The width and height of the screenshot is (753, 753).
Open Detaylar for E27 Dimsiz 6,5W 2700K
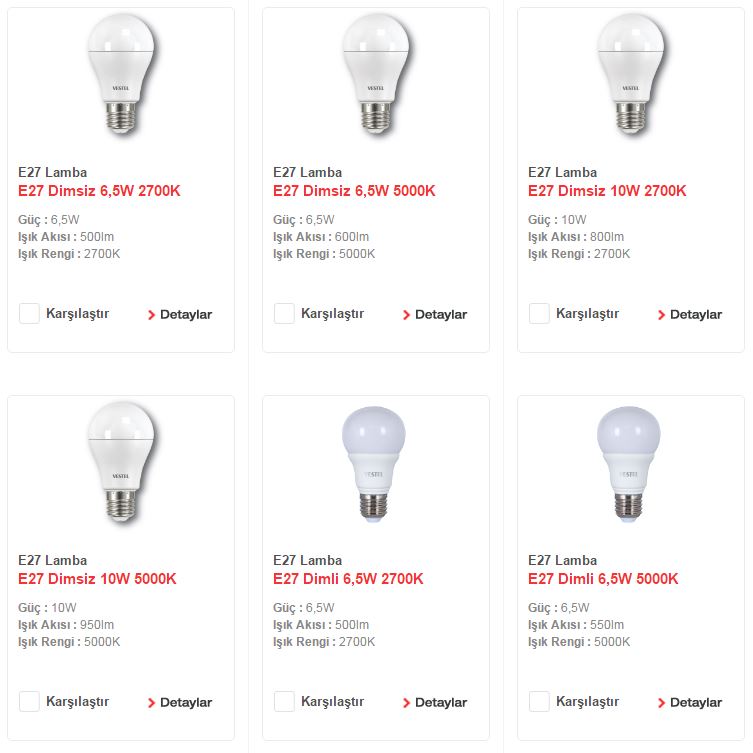181,315
